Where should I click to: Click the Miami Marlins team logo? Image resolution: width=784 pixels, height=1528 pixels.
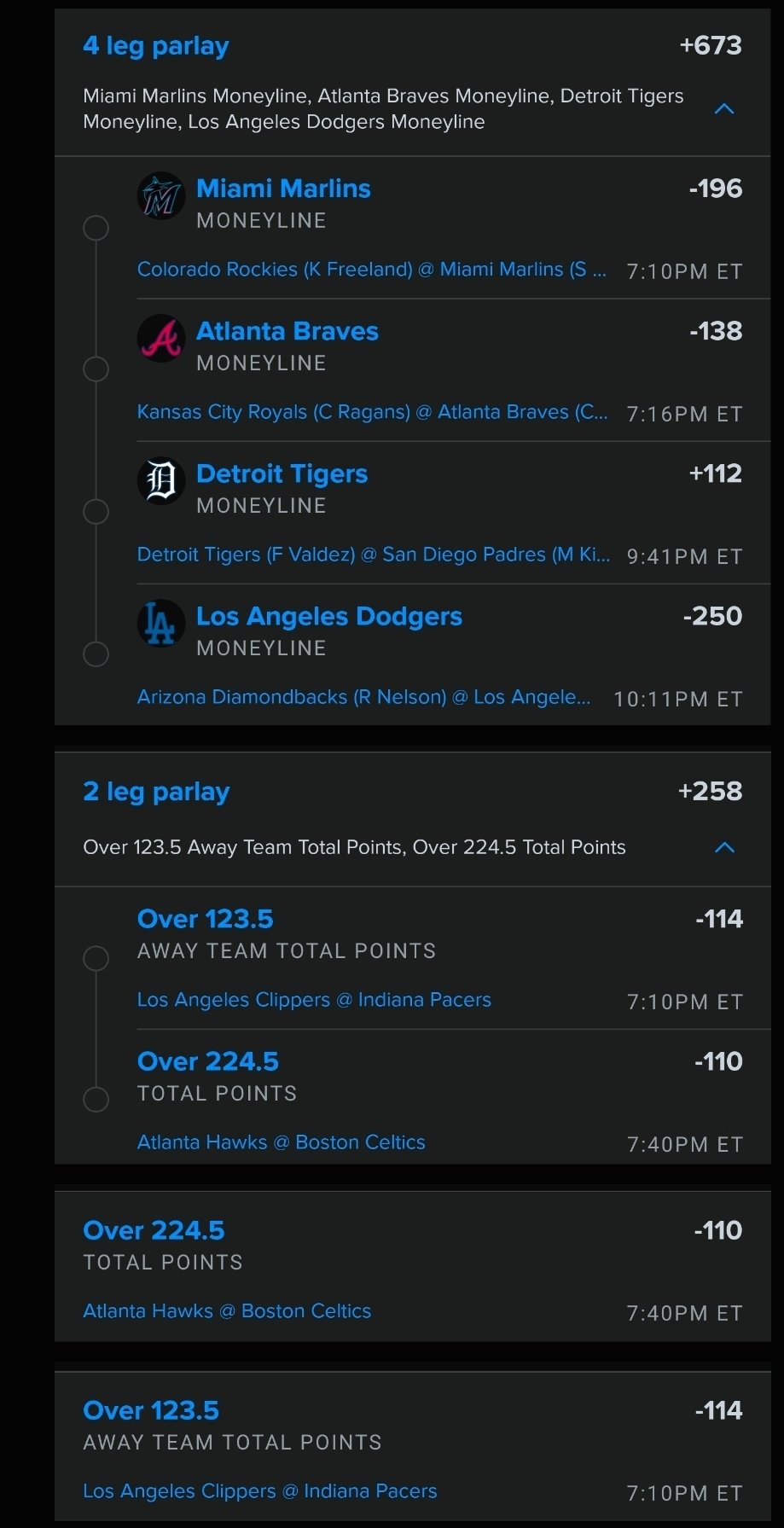(x=161, y=196)
